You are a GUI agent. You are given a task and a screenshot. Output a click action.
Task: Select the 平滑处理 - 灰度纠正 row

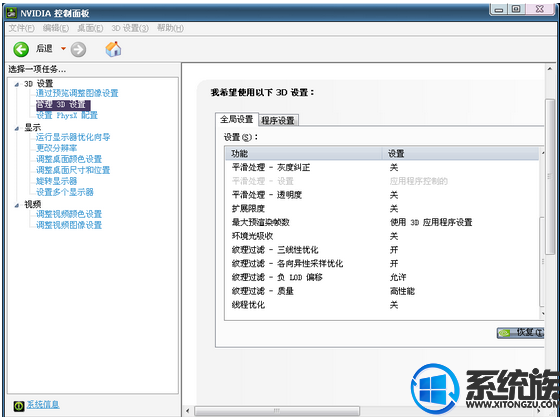coord(382,167)
